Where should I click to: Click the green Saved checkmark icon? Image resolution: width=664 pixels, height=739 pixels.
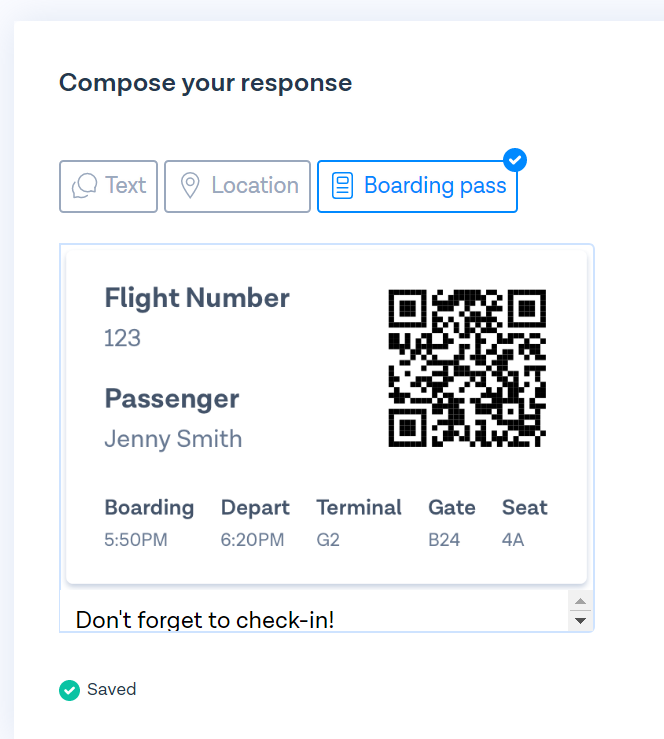(x=69, y=690)
